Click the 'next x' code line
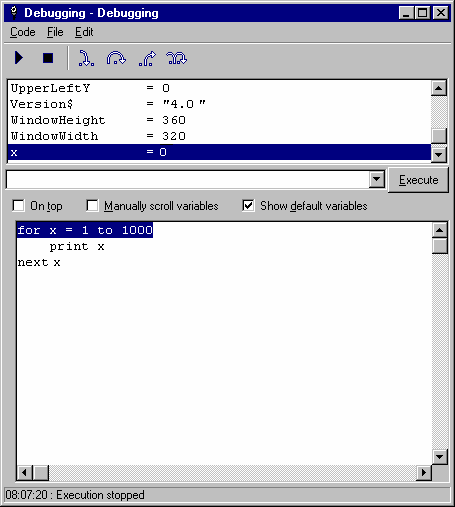The width and height of the screenshot is (455, 507). [x=39, y=263]
